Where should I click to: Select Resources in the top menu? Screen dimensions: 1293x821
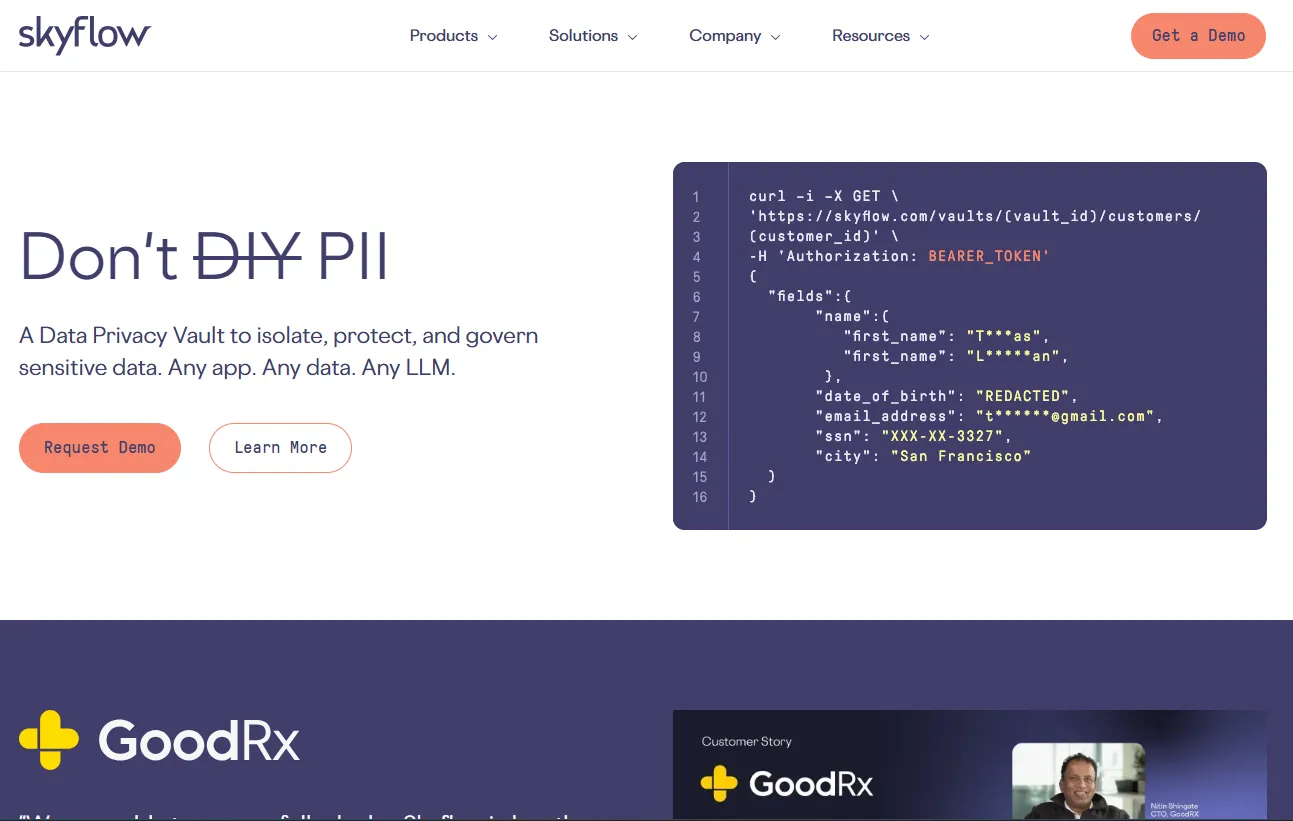coord(870,35)
